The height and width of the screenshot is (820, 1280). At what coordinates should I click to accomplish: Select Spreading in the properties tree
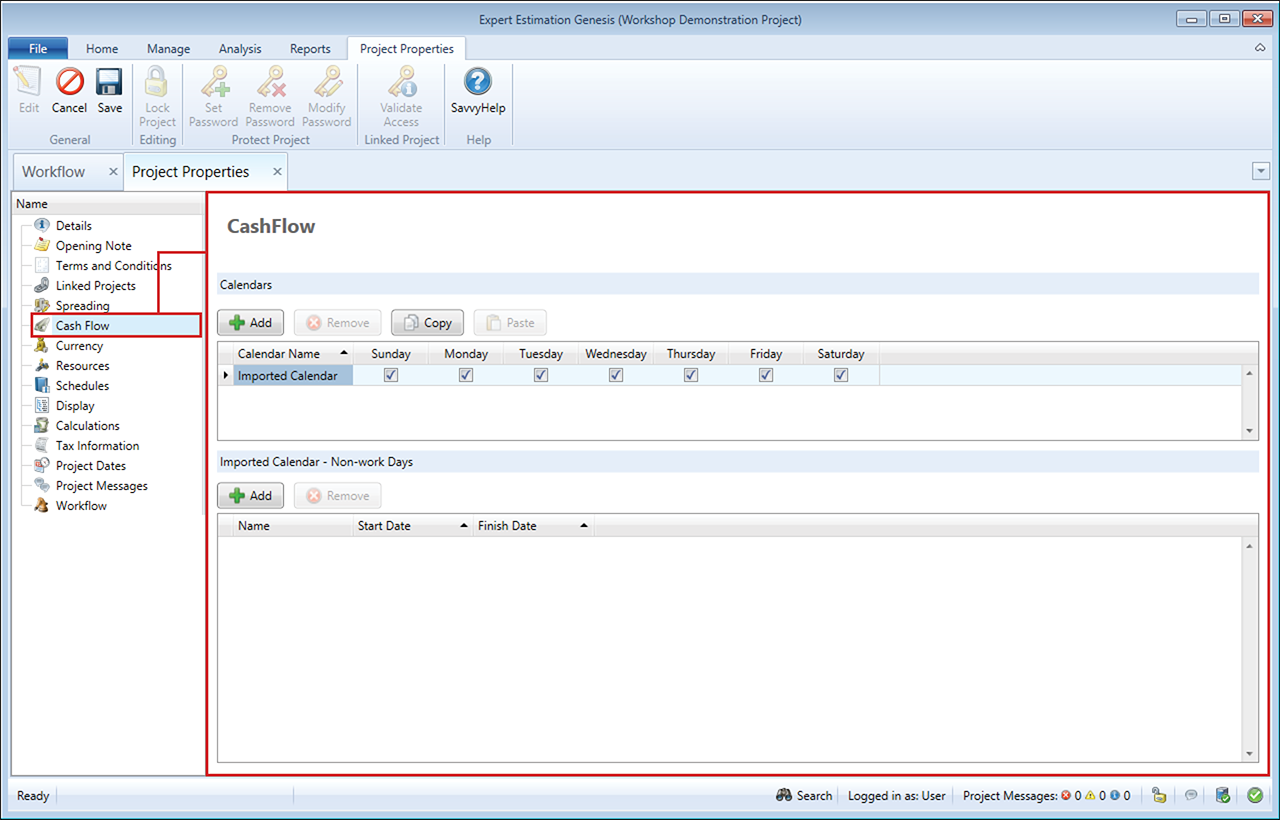pos(82,306)
